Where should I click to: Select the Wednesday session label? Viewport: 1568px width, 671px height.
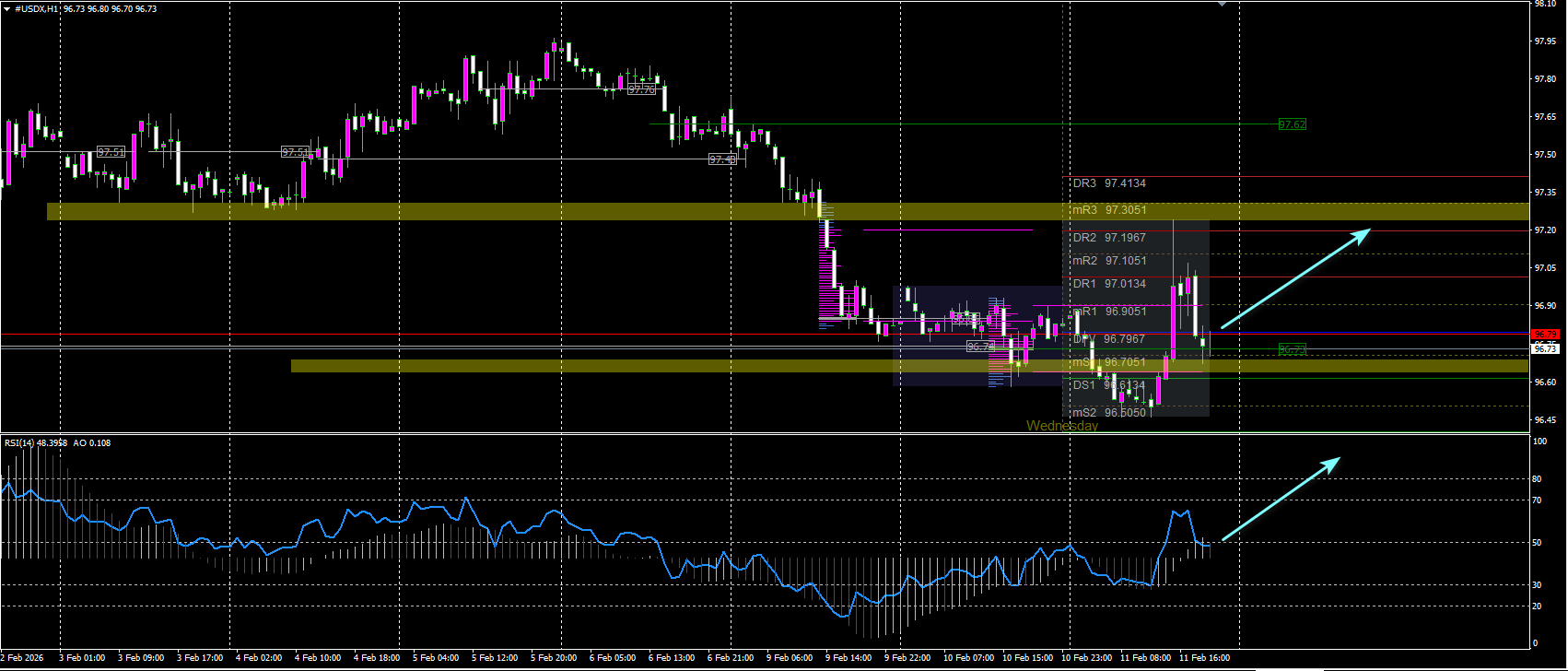point(1062,426)
